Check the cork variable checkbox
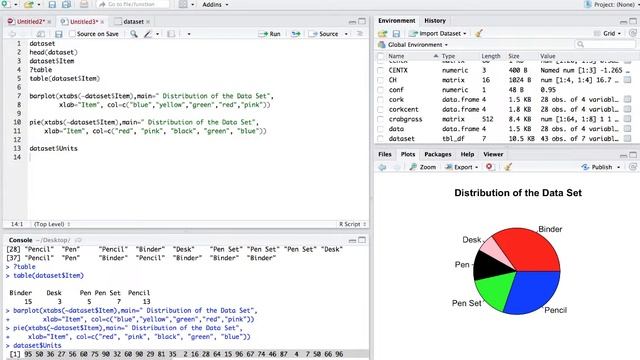This screenshot has width=640, height=360. (x=380, y=100)
